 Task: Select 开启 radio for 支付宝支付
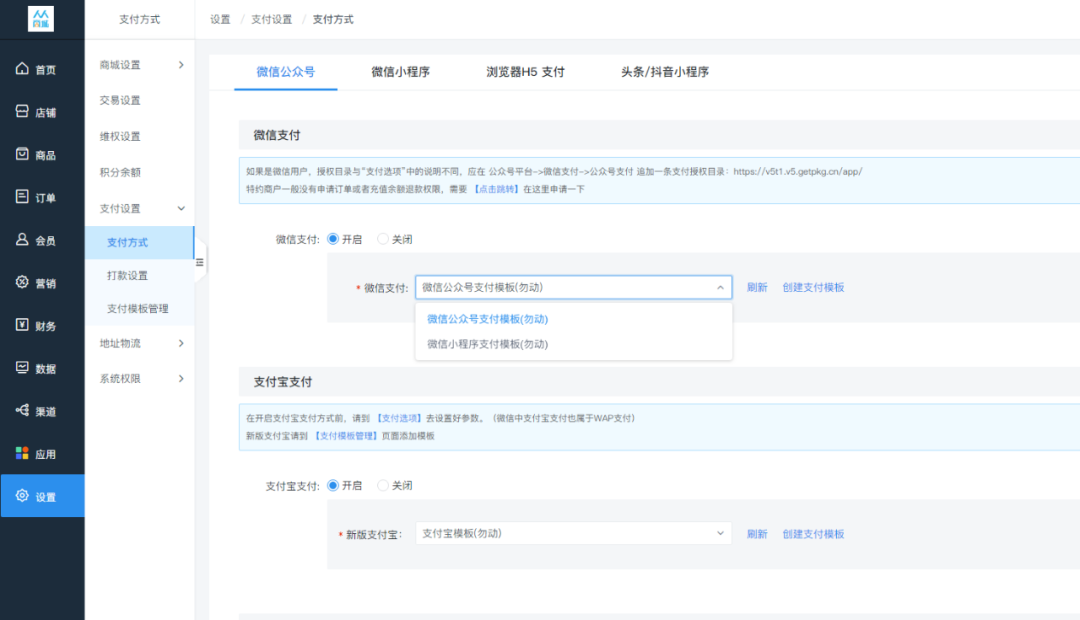tap(333, 486)
